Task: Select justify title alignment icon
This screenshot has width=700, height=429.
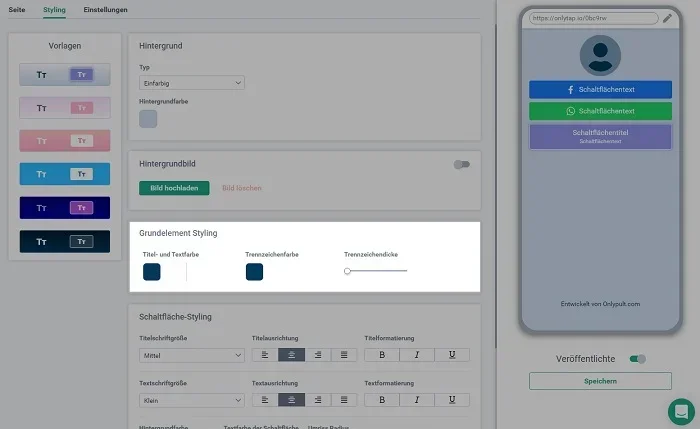Action: tap(343, 355)
